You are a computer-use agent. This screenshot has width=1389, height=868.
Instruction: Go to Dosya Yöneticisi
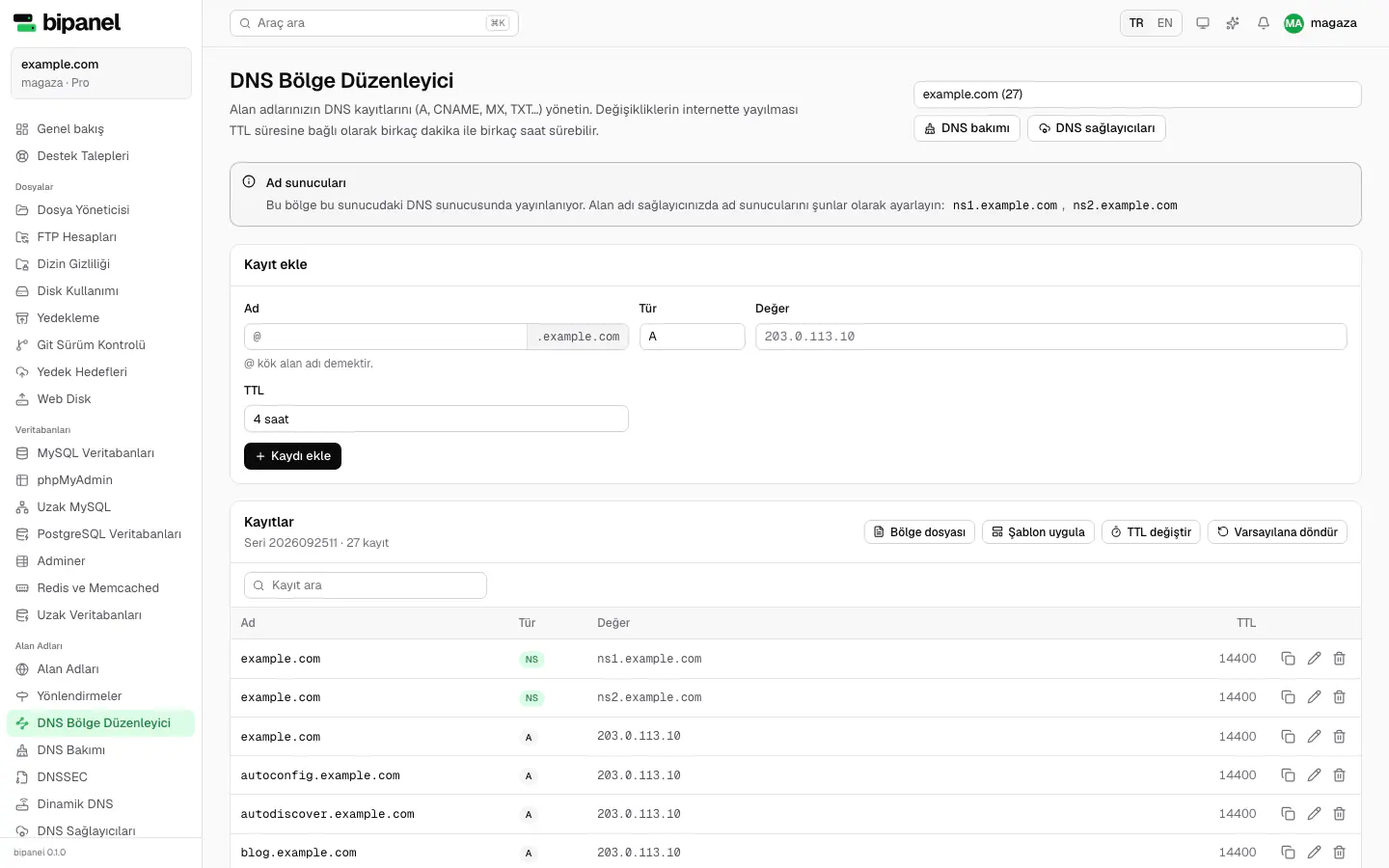pyautogui.click(x=101, y=210)
